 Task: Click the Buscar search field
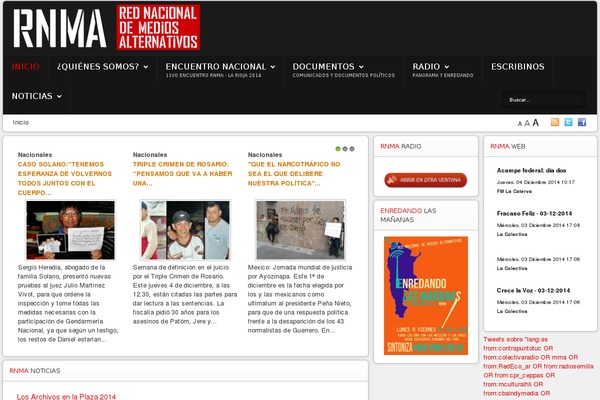pos(543,100)
